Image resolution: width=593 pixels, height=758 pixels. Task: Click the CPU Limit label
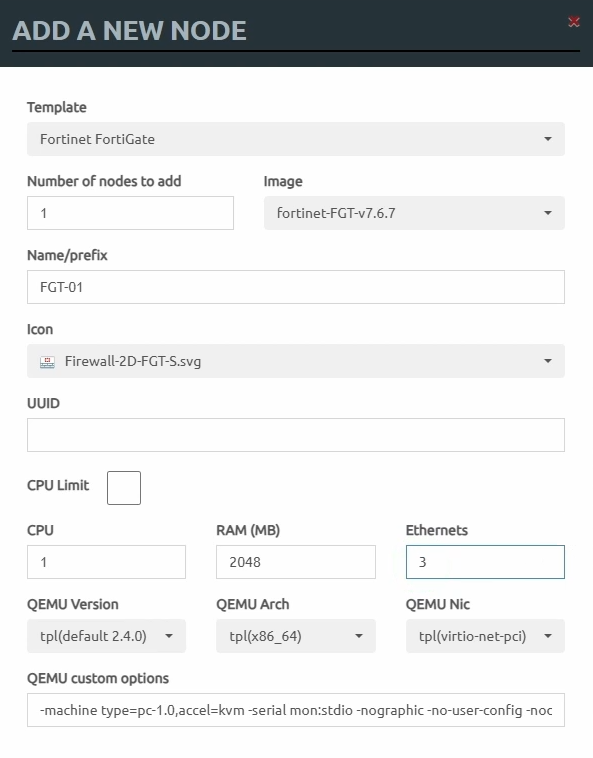point(58,485)
